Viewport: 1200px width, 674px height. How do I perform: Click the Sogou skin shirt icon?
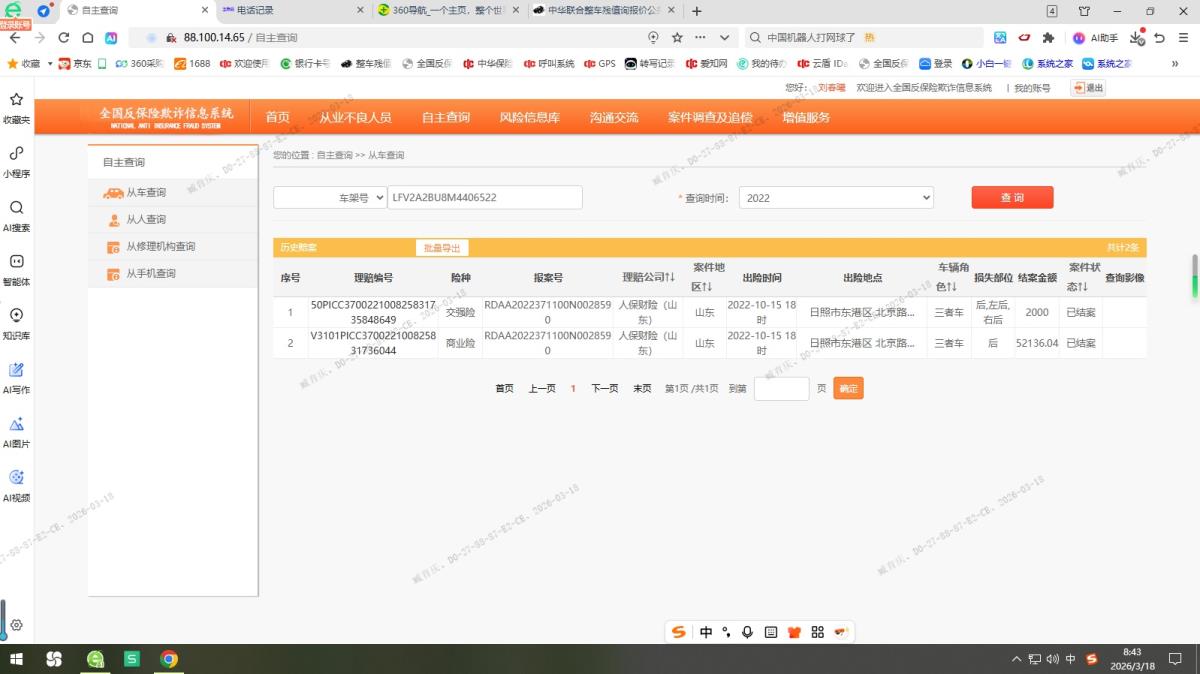tap(795, 632)
